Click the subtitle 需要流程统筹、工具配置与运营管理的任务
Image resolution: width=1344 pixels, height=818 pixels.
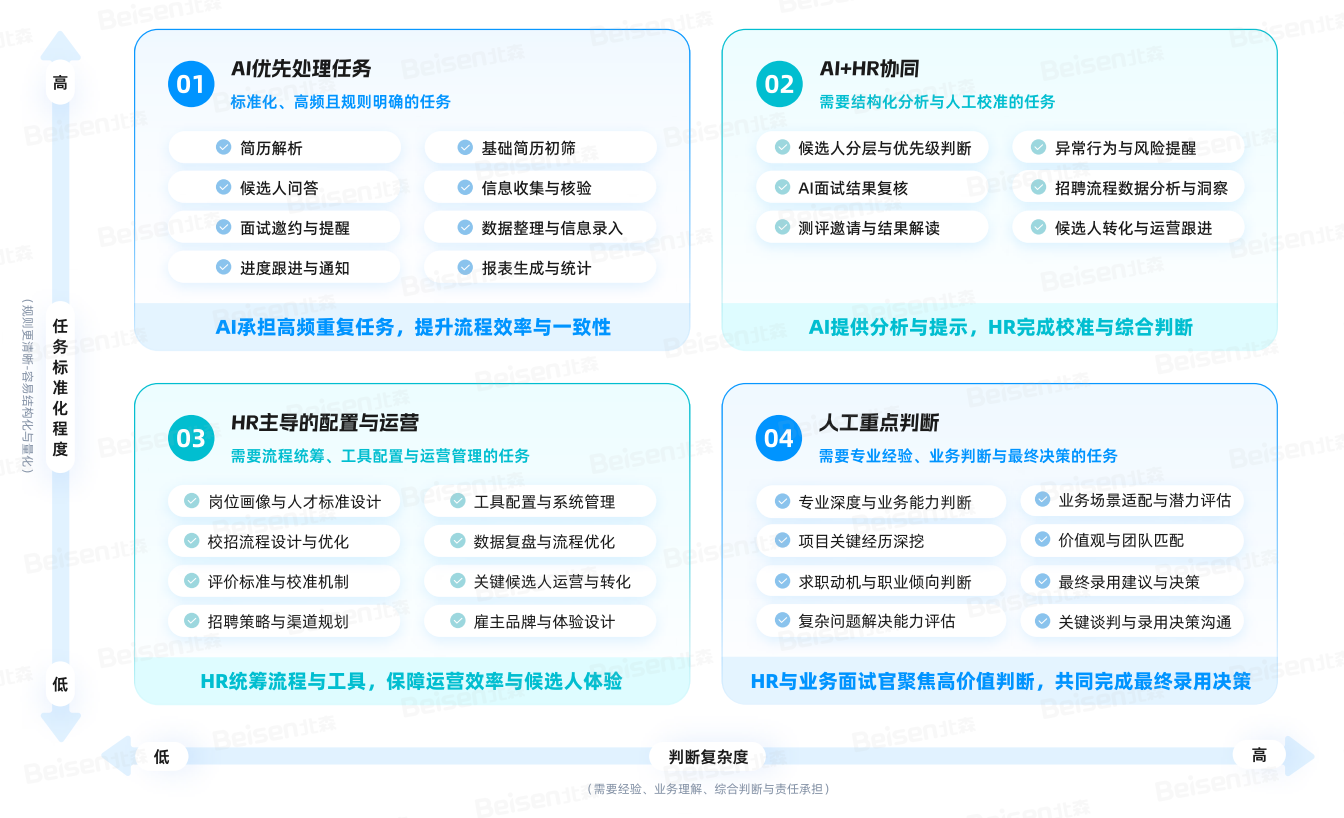coord(380,455)
